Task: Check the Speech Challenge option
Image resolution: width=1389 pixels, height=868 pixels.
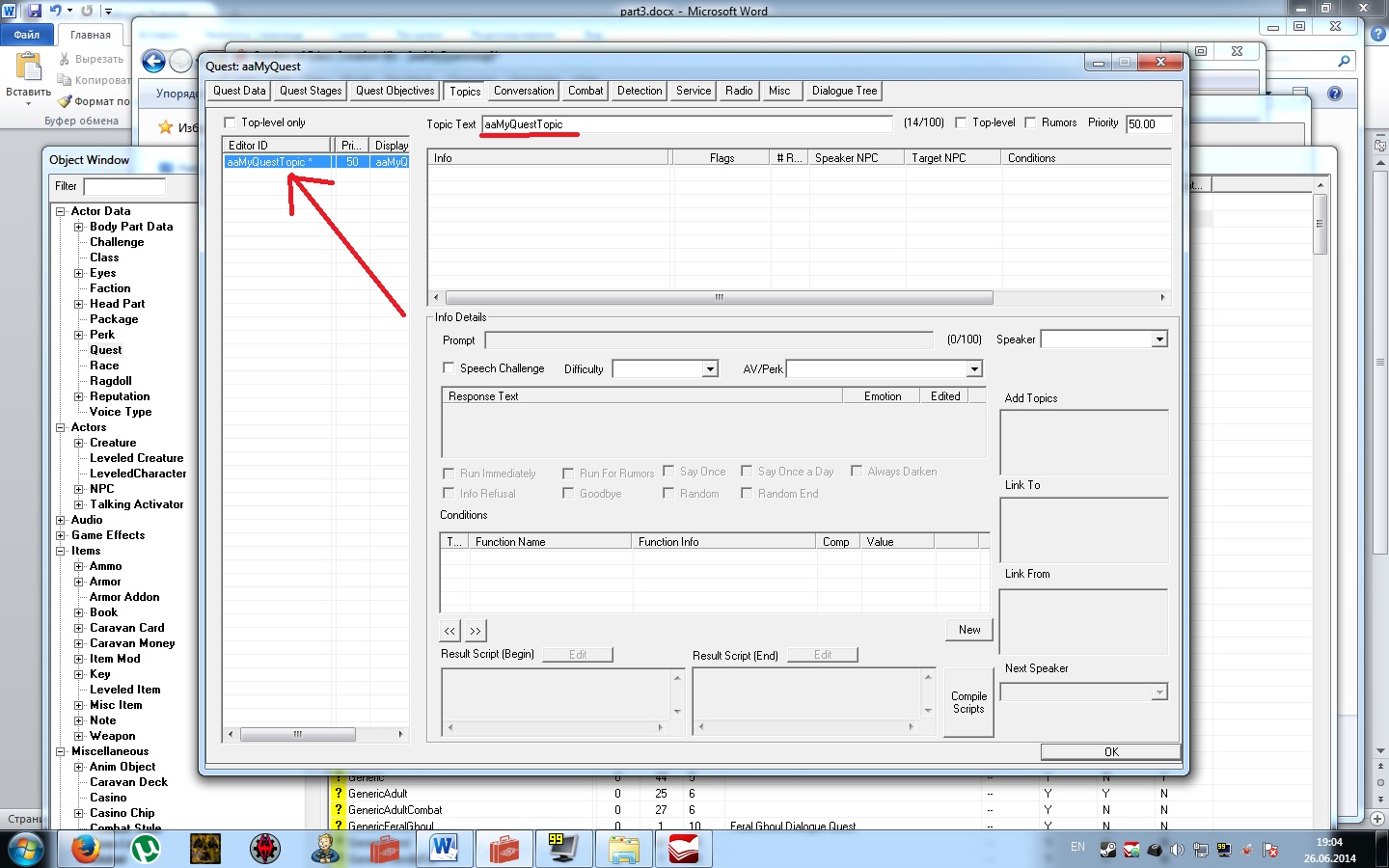Action: pyautogui.click(x=449, y=367)
